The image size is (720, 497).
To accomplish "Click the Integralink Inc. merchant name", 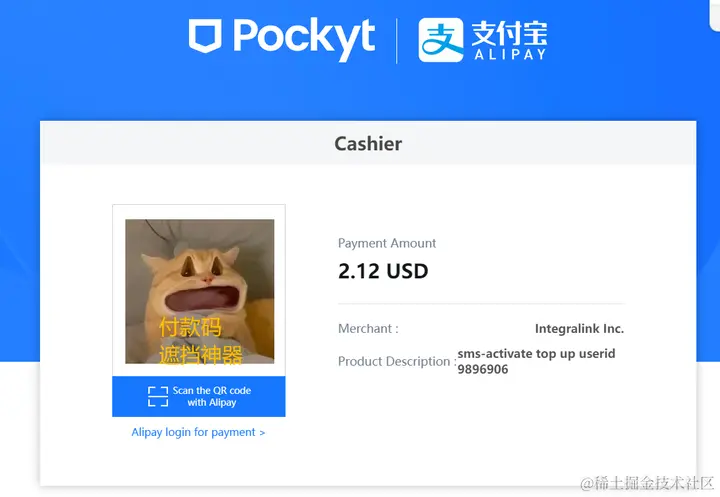I will pos(579,329).
